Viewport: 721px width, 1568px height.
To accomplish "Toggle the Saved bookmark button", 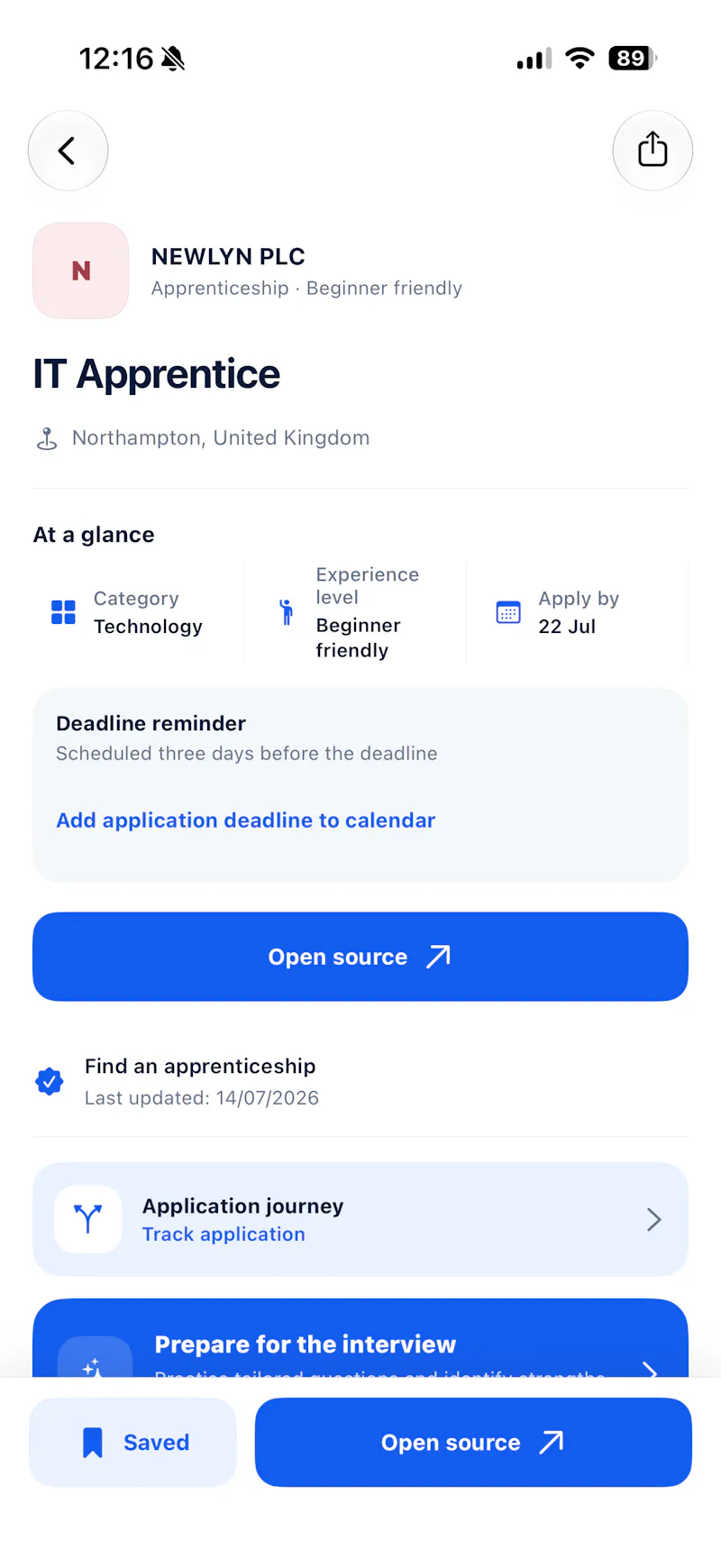I will point(132,1442).
